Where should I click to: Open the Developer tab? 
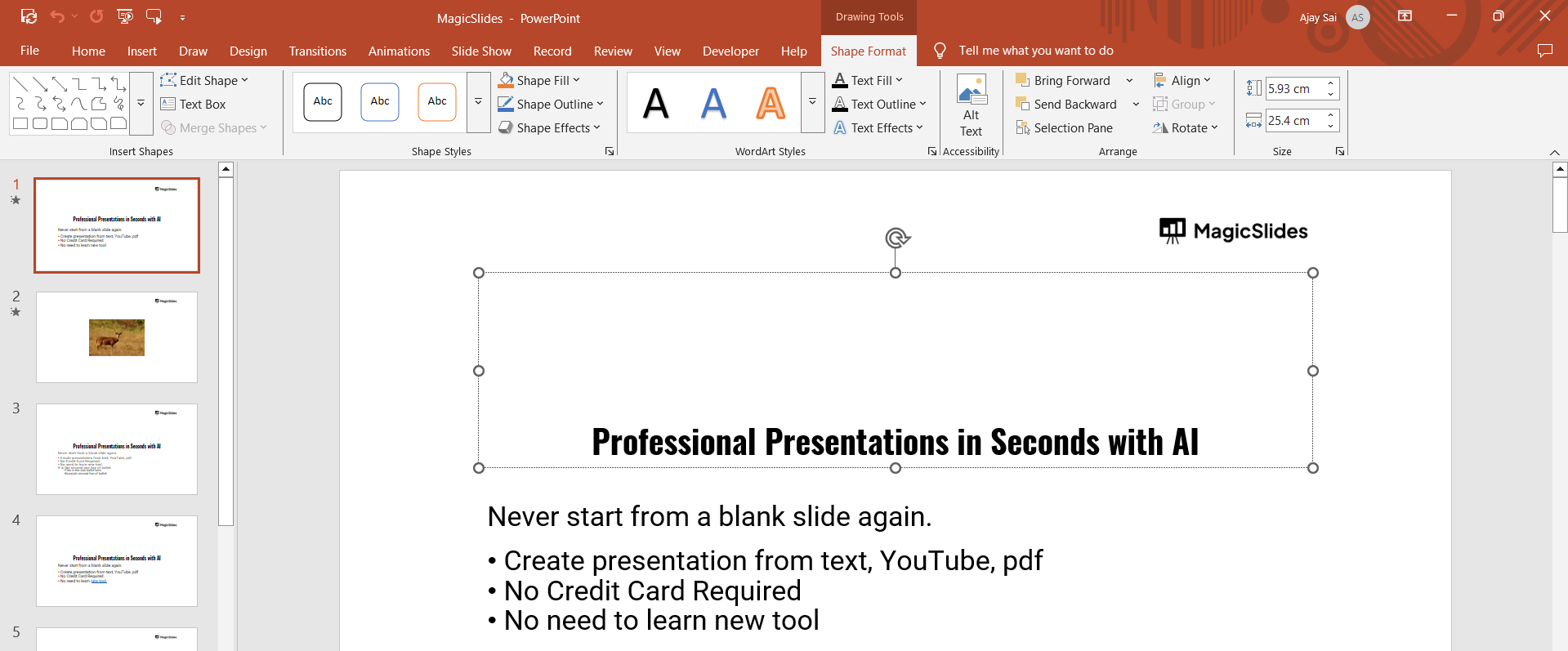[730, 51]
